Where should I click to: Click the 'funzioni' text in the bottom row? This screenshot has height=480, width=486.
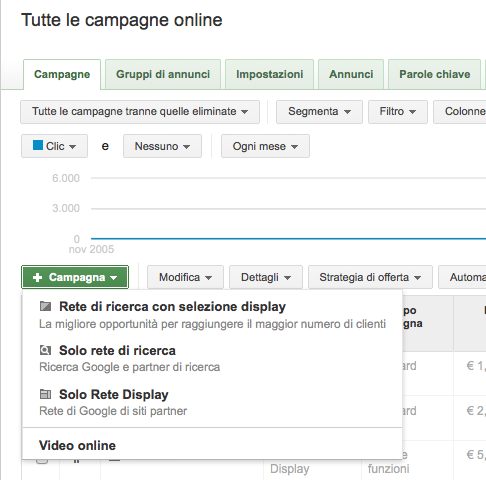click(388, 469)
